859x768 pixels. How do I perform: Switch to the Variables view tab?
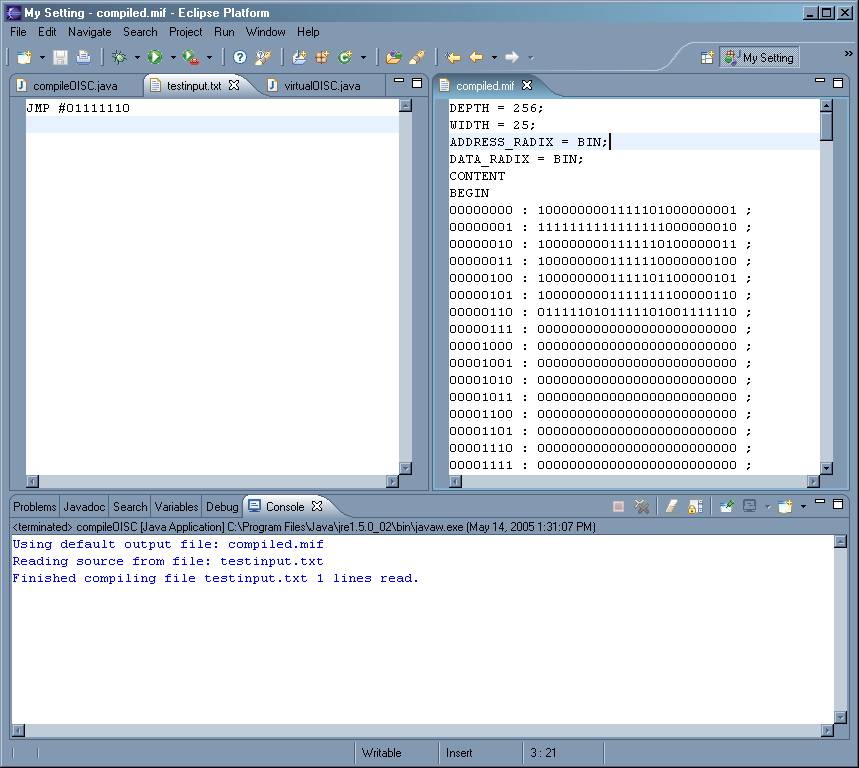tap(176, 507)
